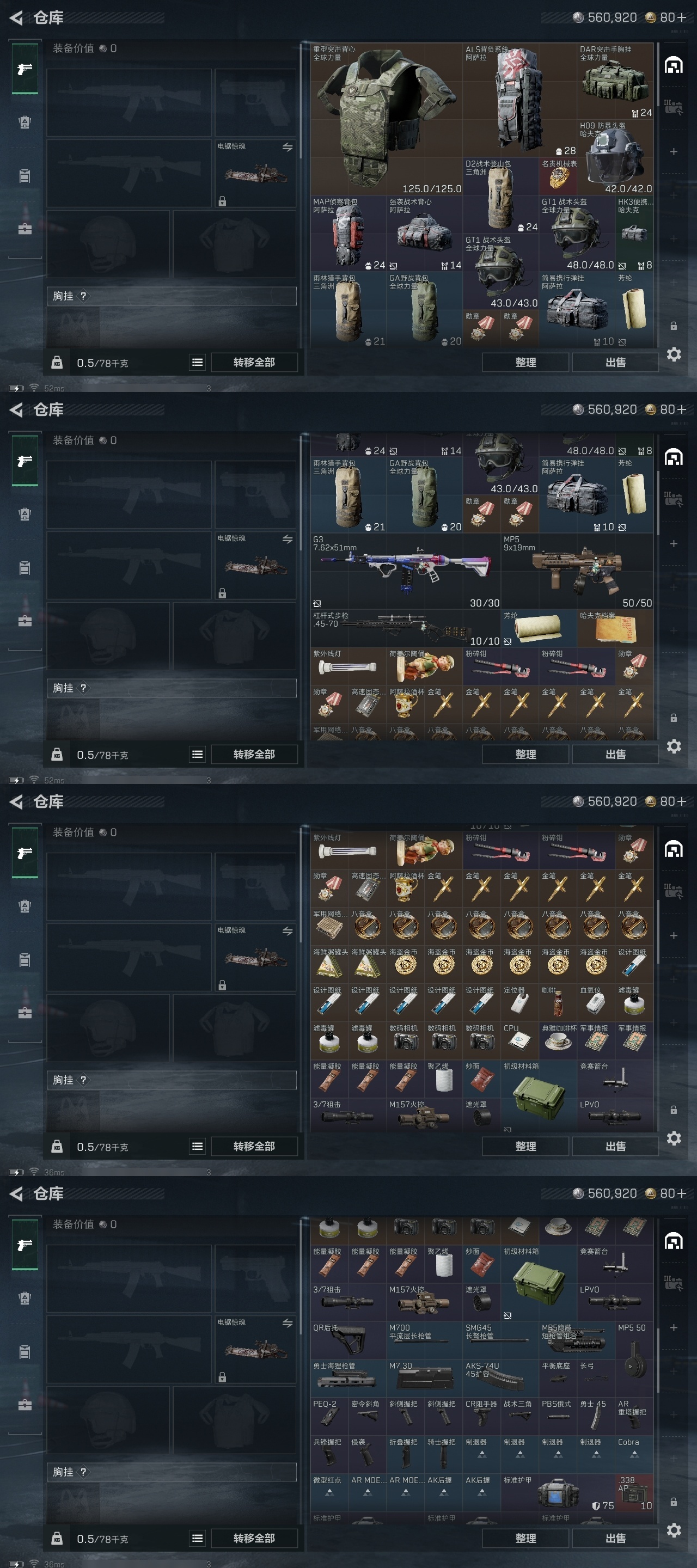The image size is (697, 1568).
Task: Select the G3 7.62x51mm rifle
Action: pos(406,572)
